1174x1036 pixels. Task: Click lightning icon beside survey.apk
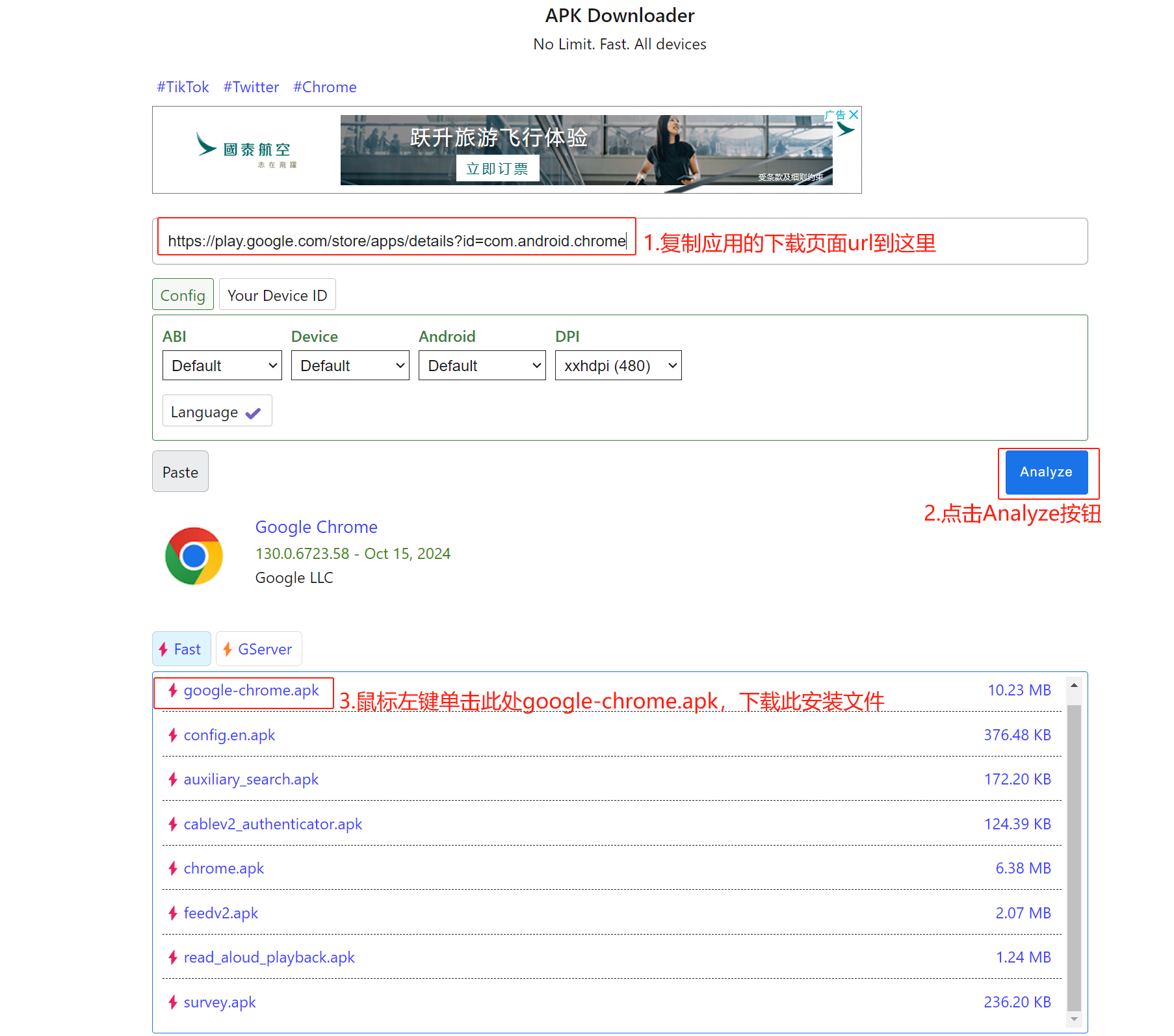pyautogui.click(x=173, y=1002)
